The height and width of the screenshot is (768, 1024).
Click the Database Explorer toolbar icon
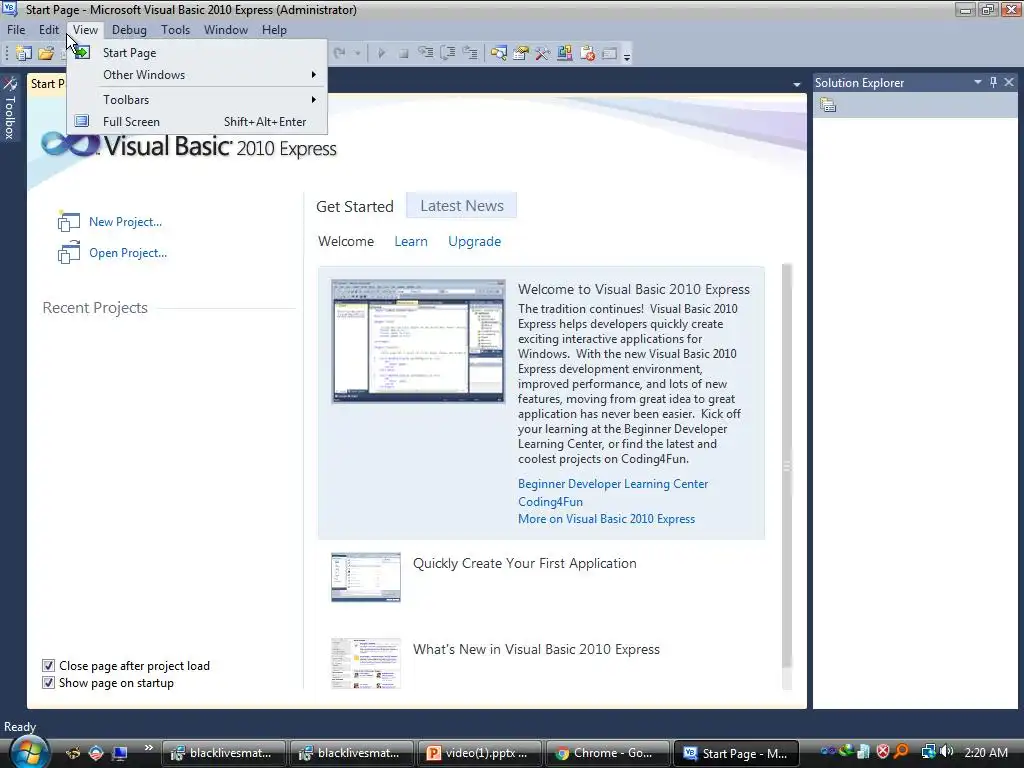point(565,53)
